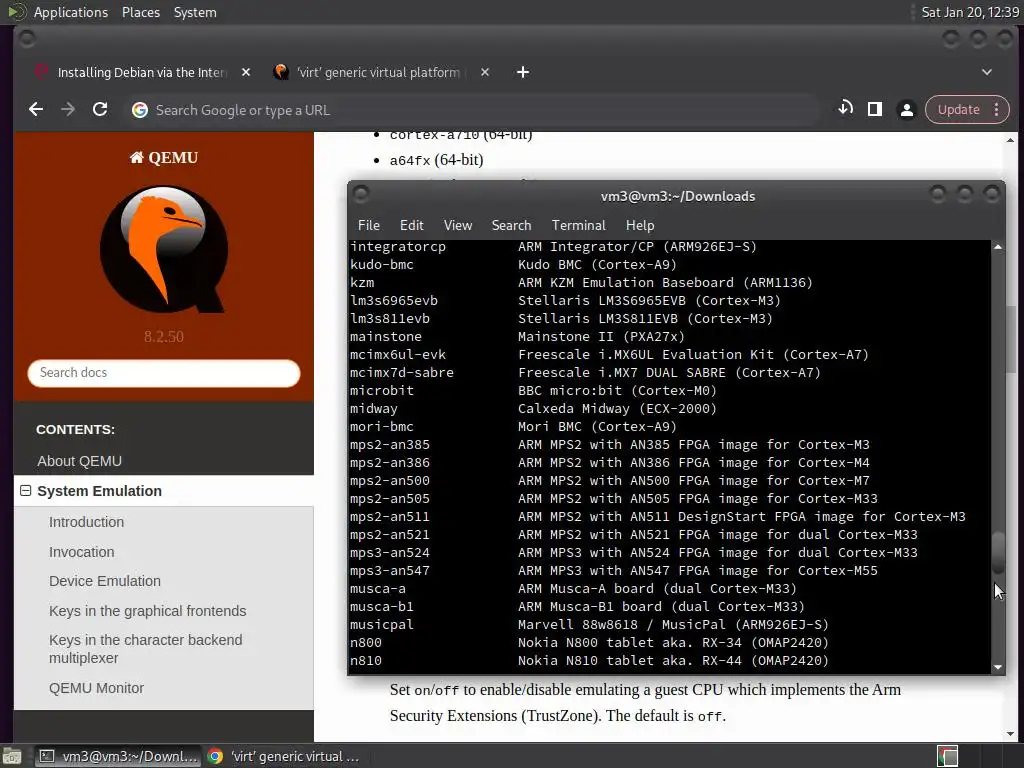Screen dimensions: 1024x768
Task: Click the 'mps2-an385' text in the terminal
Action: point(390,445)
